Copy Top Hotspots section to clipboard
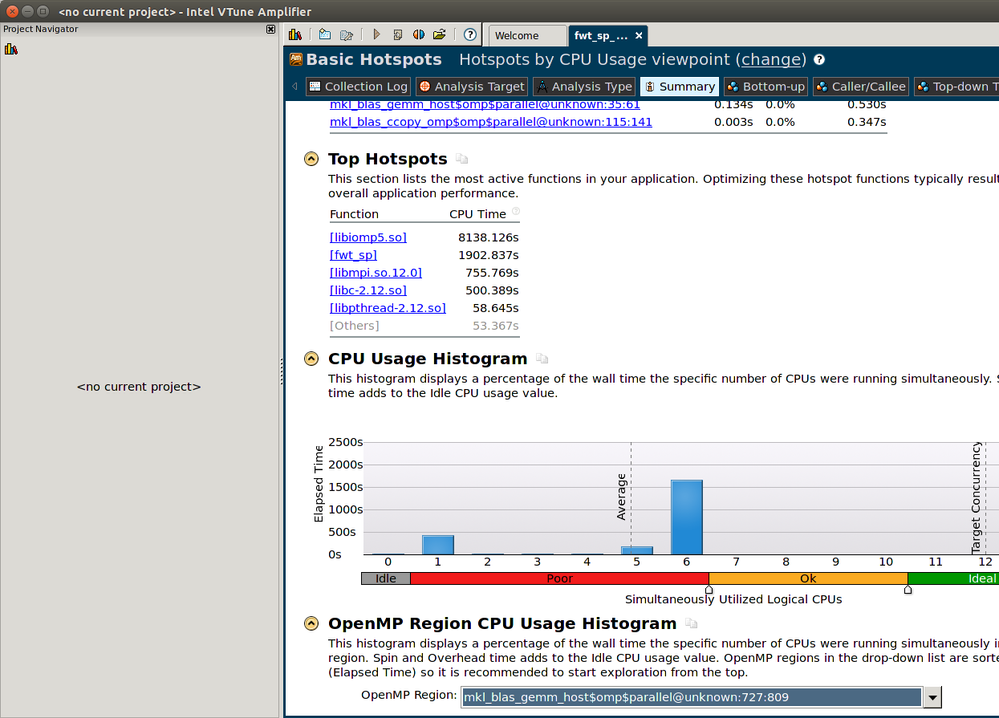Viewport: 999px width, 718px height. click(462, 159)
